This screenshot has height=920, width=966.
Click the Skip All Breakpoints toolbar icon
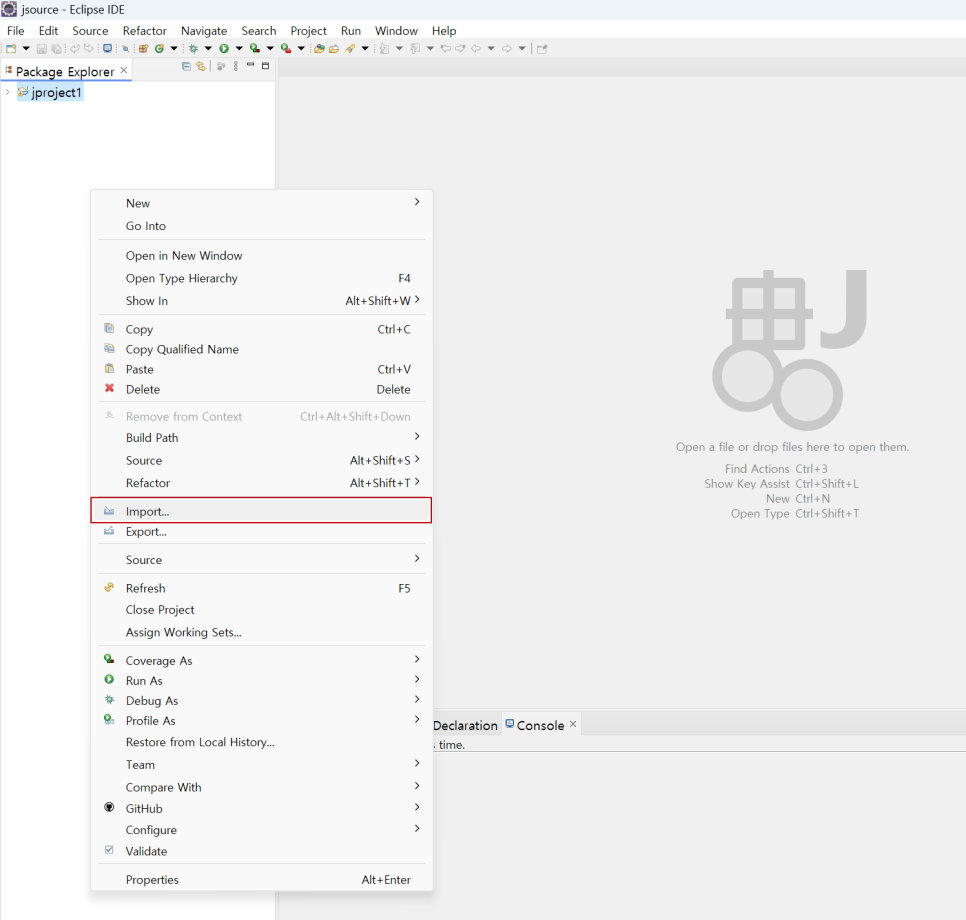click(x=125, y=49)
